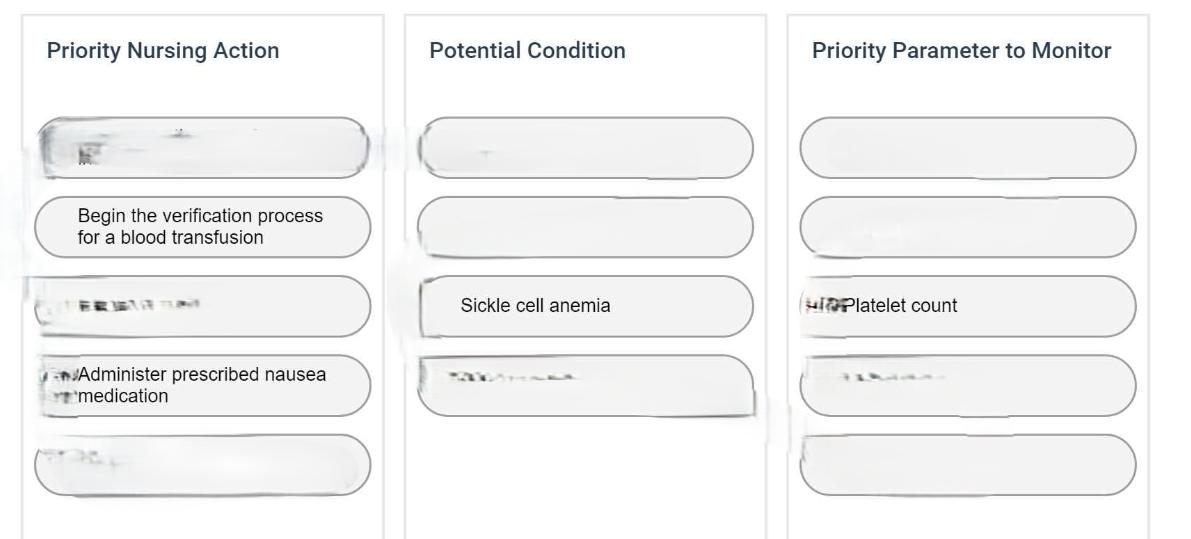
Task: Pick first blank option under Priority Parameter to Monitor
Action: (968, 148)
